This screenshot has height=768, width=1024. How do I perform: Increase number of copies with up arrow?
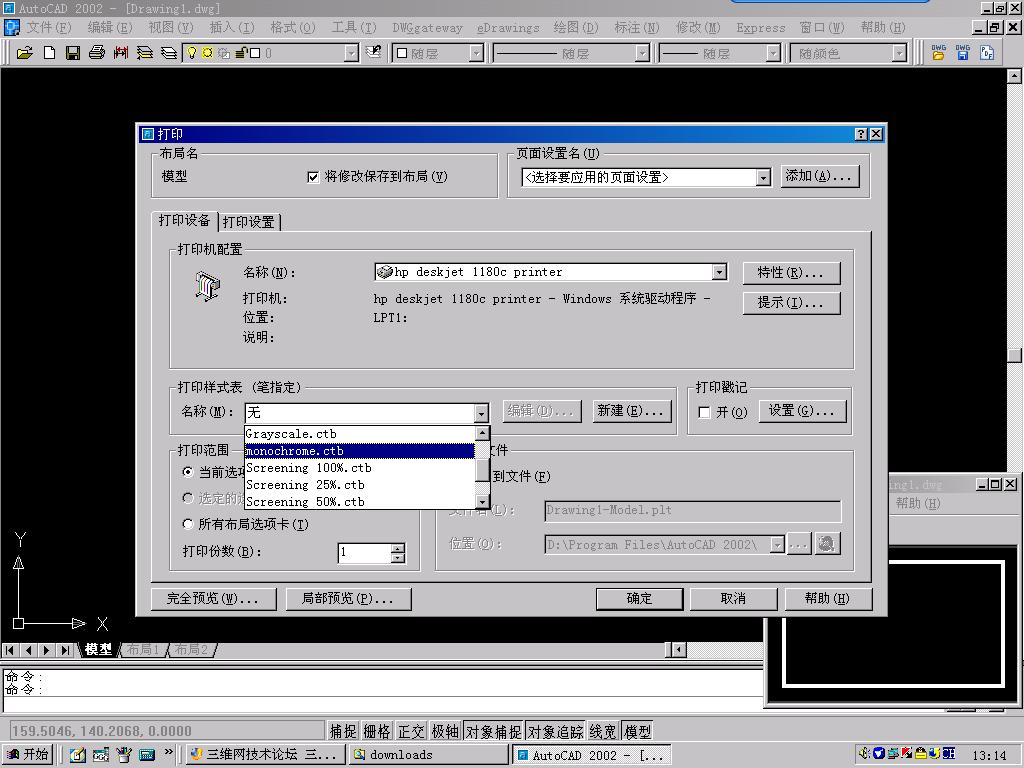(398, 548)
